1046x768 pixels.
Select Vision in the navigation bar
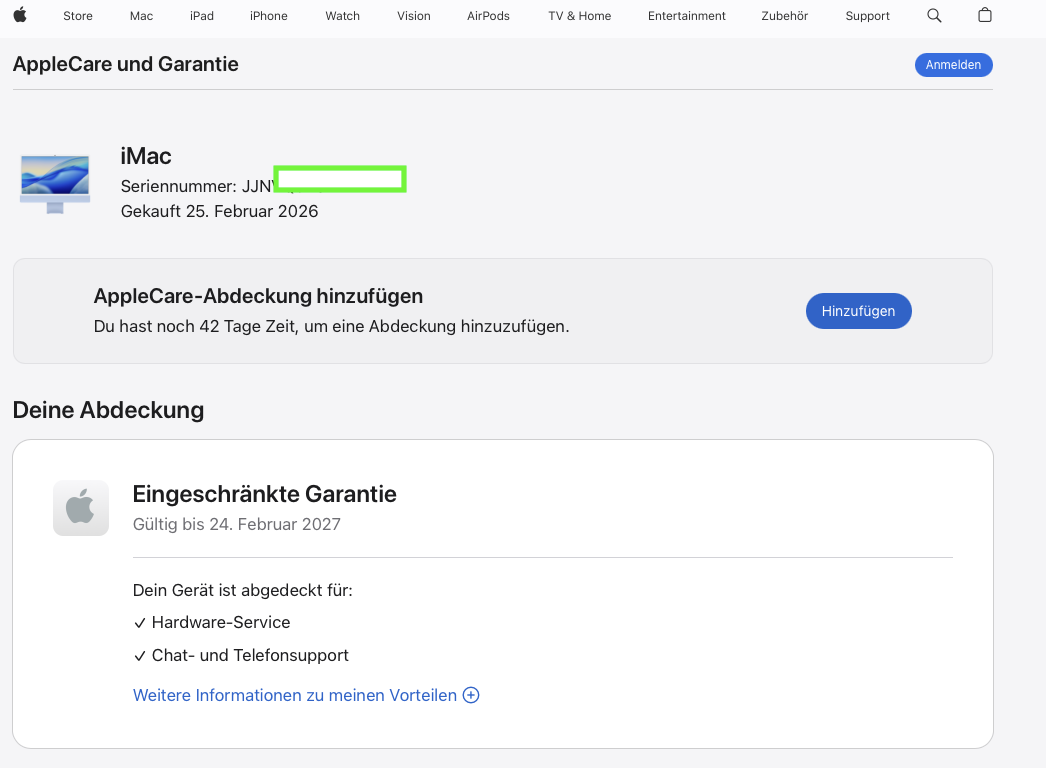(x=413, y=16)
